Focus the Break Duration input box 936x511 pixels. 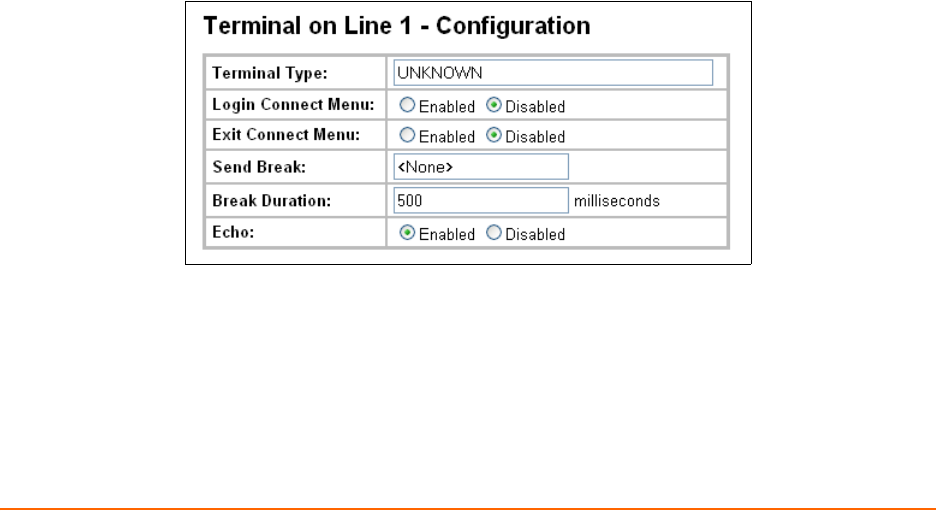tap(481, 199)
